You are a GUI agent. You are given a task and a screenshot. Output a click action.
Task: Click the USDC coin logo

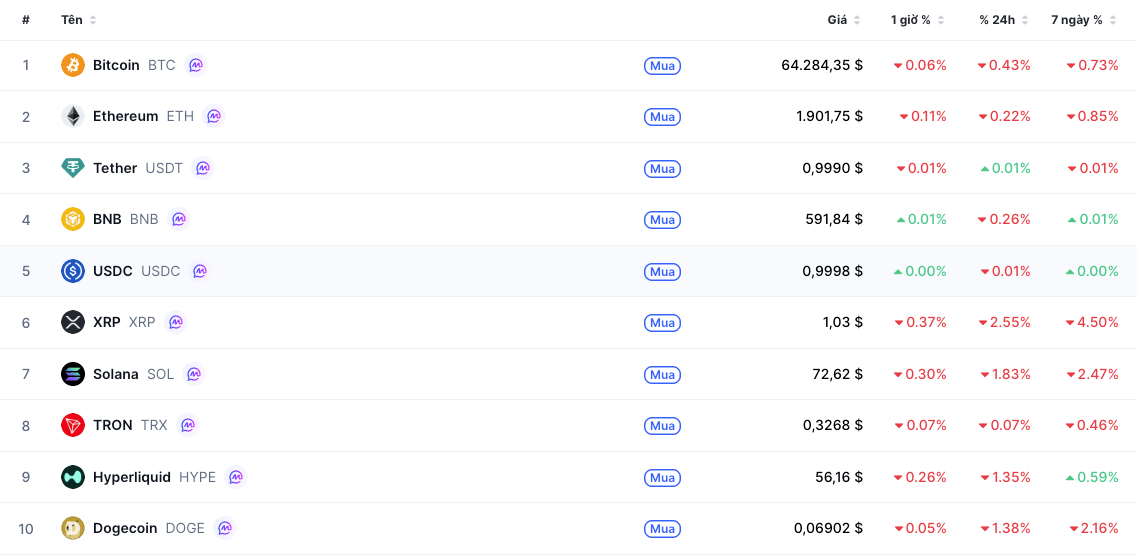coord(73,271)
